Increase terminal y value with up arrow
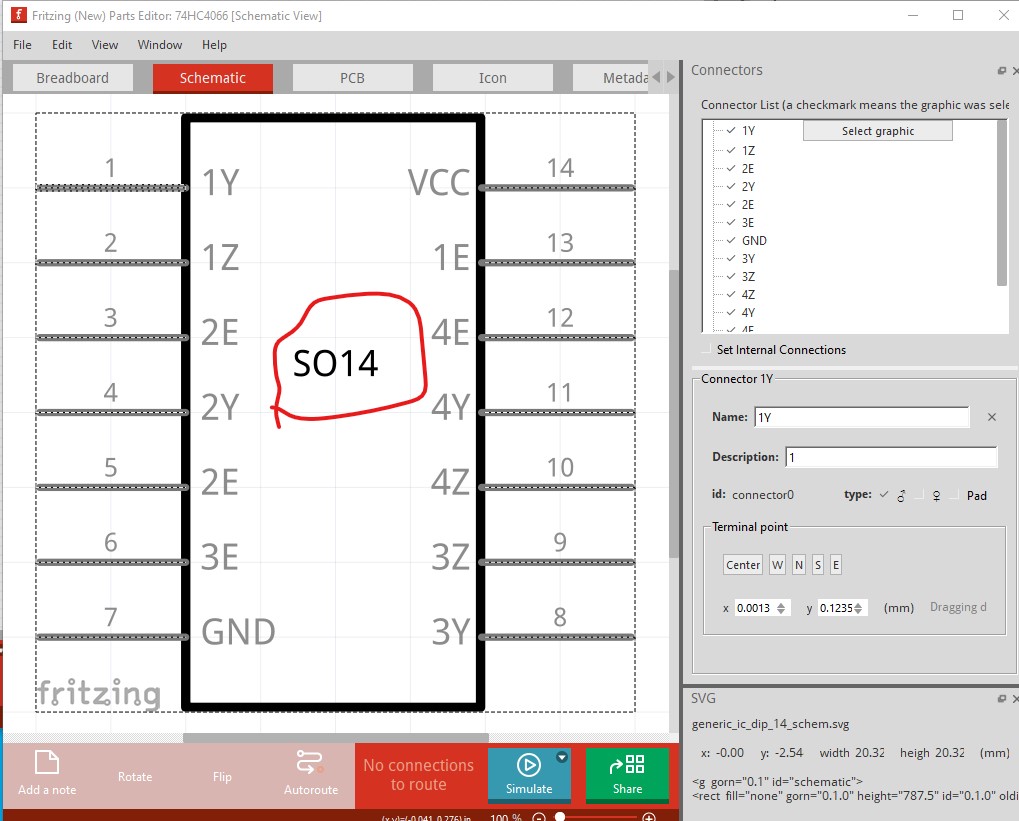1019x821 pixels. pyautogui.click(x=858, y=605)
